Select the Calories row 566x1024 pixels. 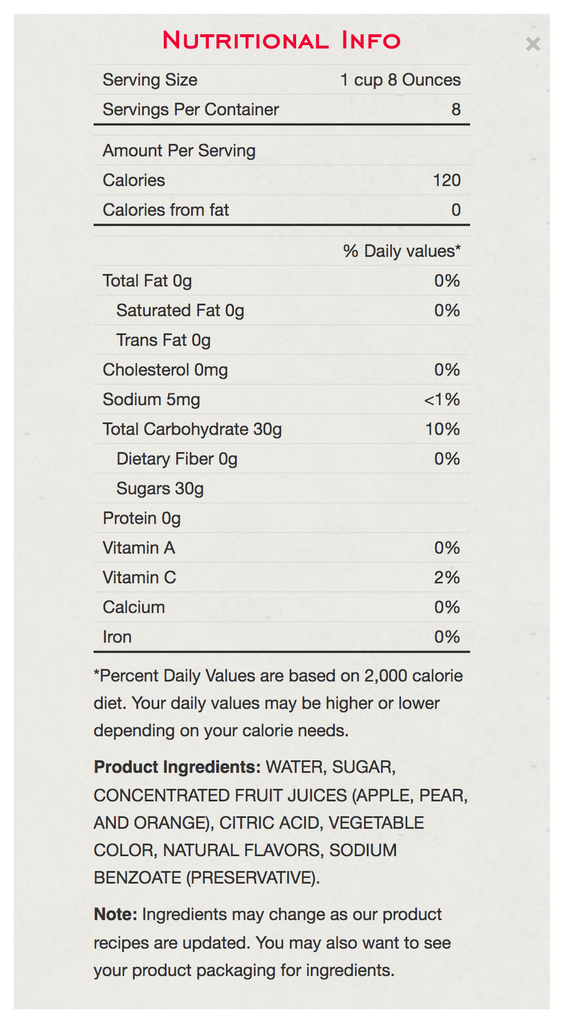pos(281,180)
